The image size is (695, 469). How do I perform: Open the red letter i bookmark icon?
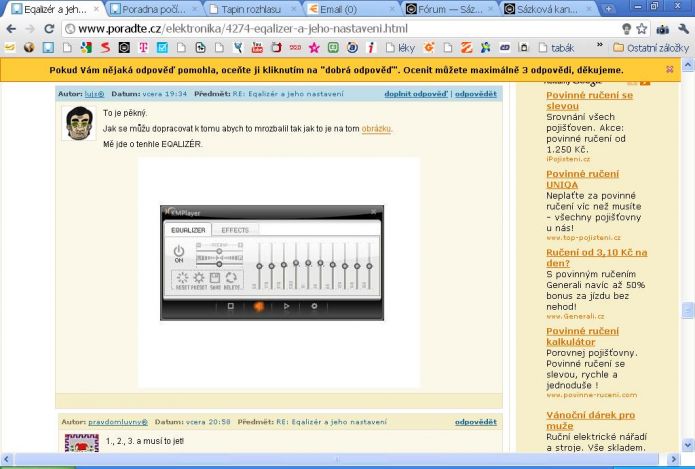coord(371,48)
